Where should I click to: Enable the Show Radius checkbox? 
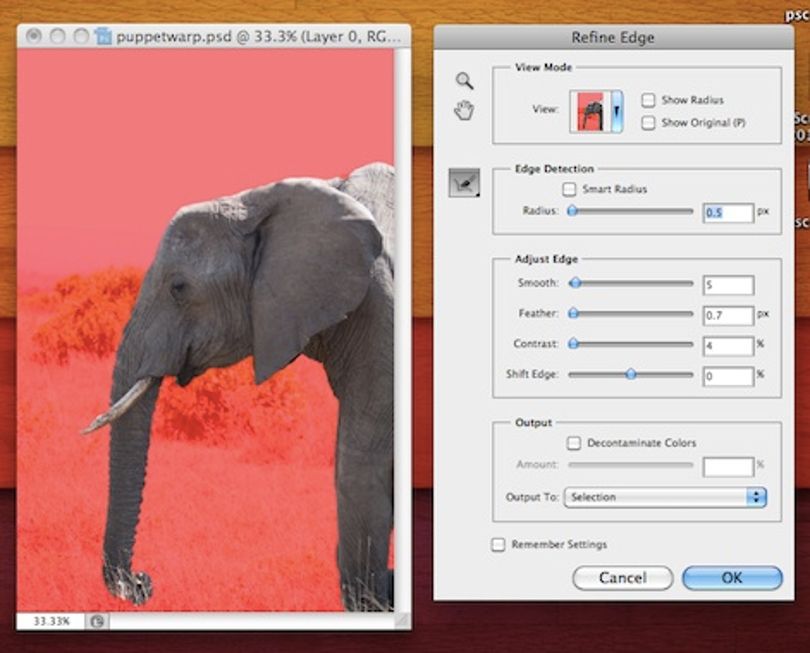648,100
